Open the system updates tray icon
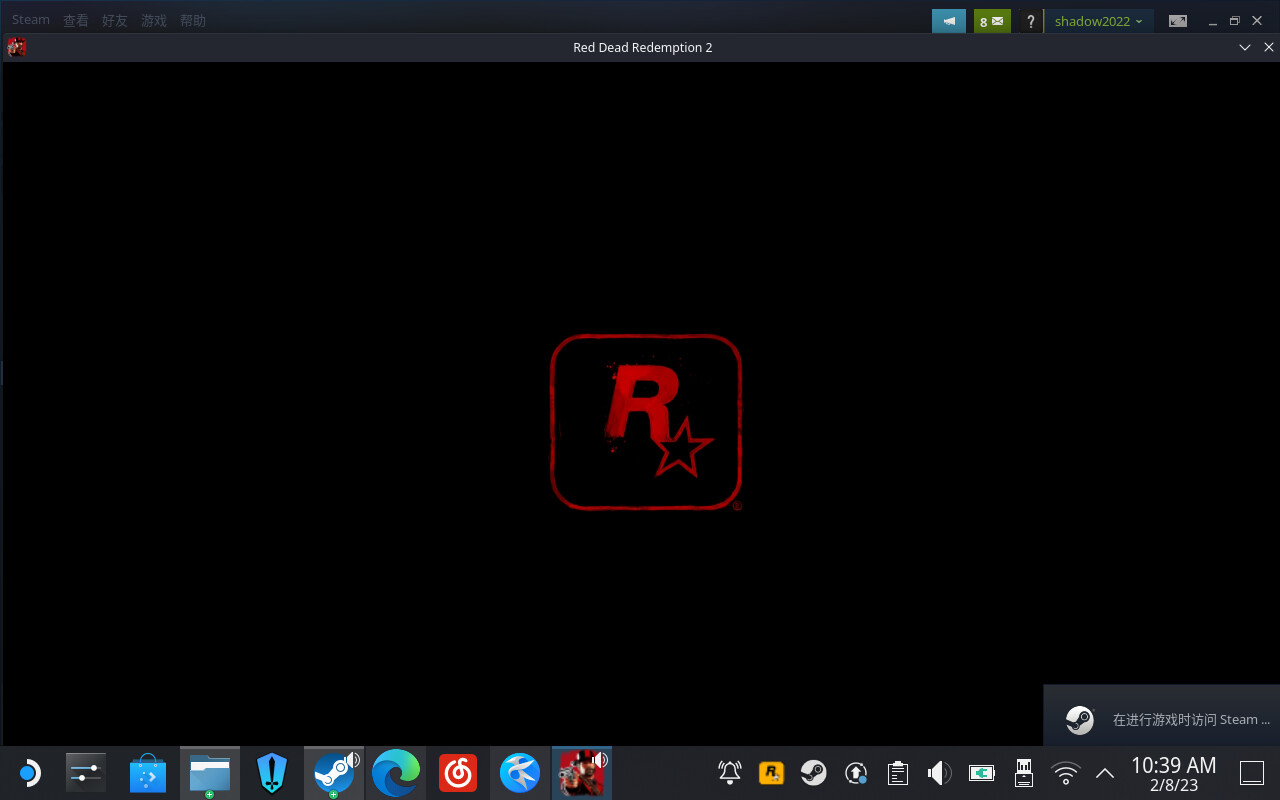1280x800 pixels. (855, 773)
